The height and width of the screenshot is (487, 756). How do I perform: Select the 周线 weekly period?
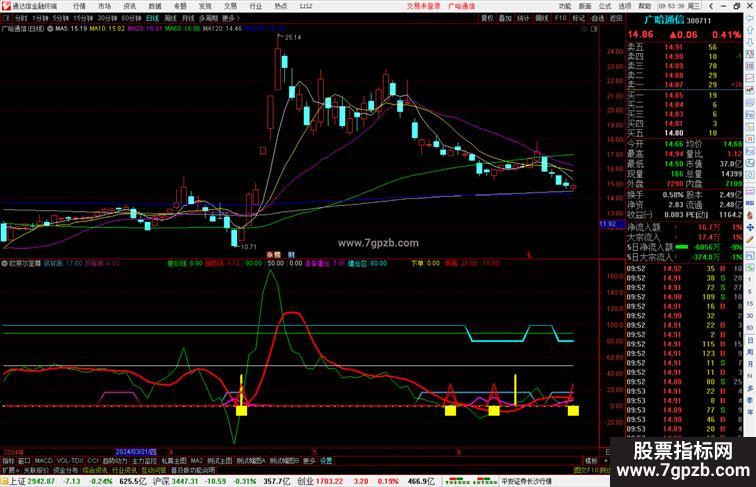tap(170, 18)
